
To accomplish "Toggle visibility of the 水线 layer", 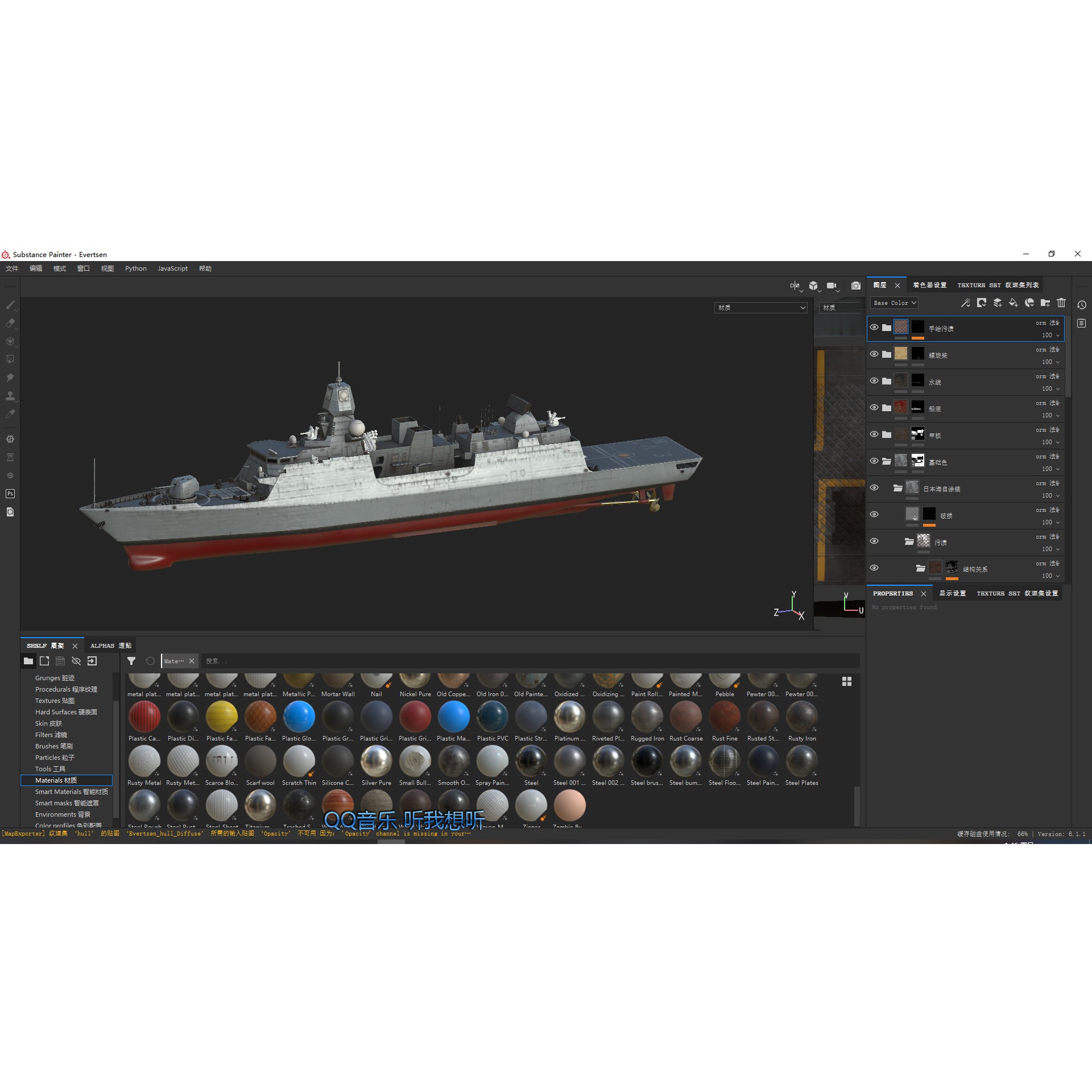I will point(875,381).
